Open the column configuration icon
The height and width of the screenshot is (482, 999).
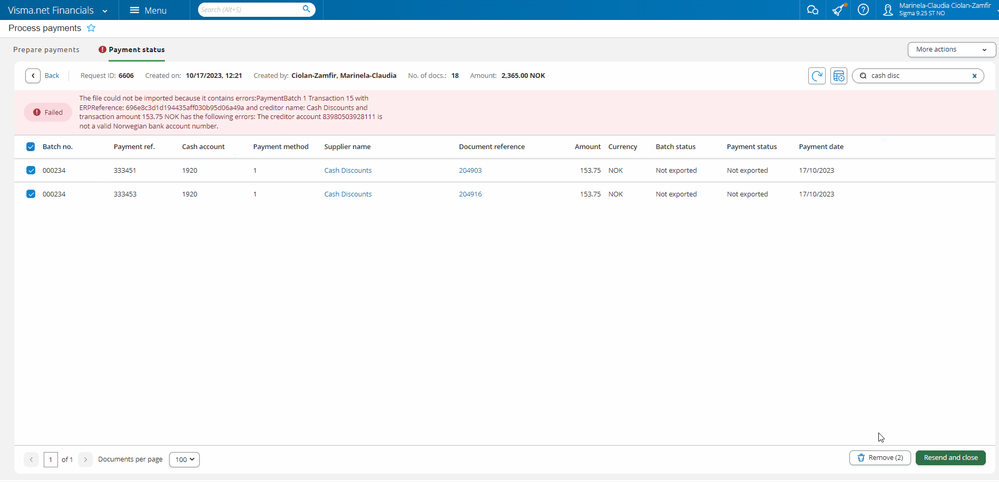point(838,76)
